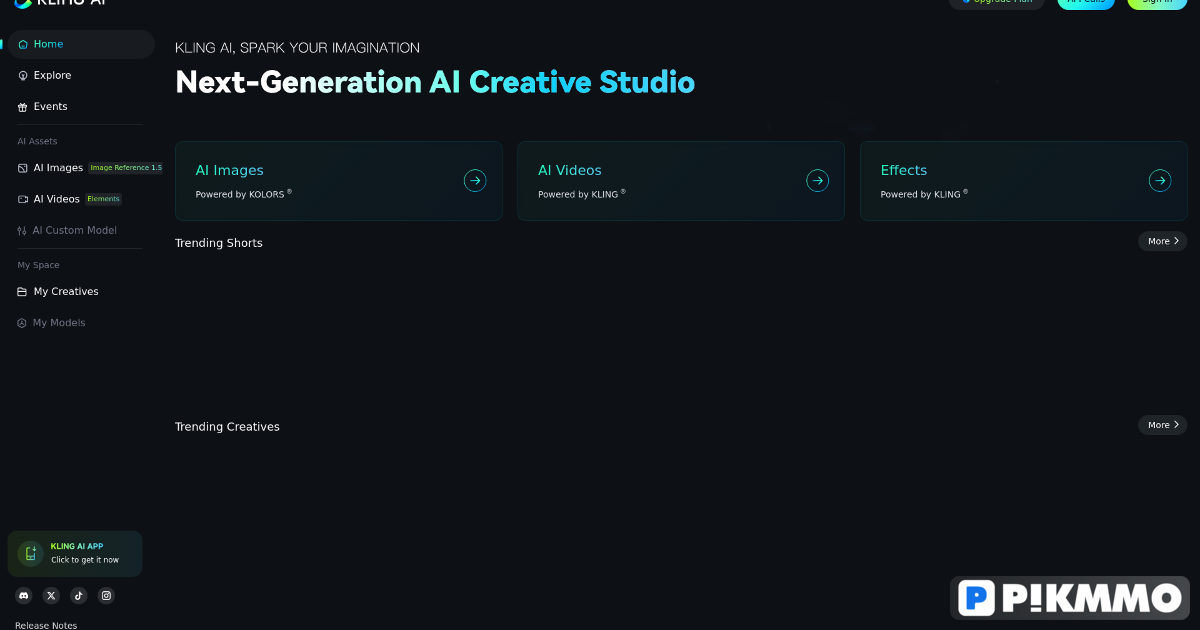
Task: Open the Instagram social link
Action: coord(106,595)
